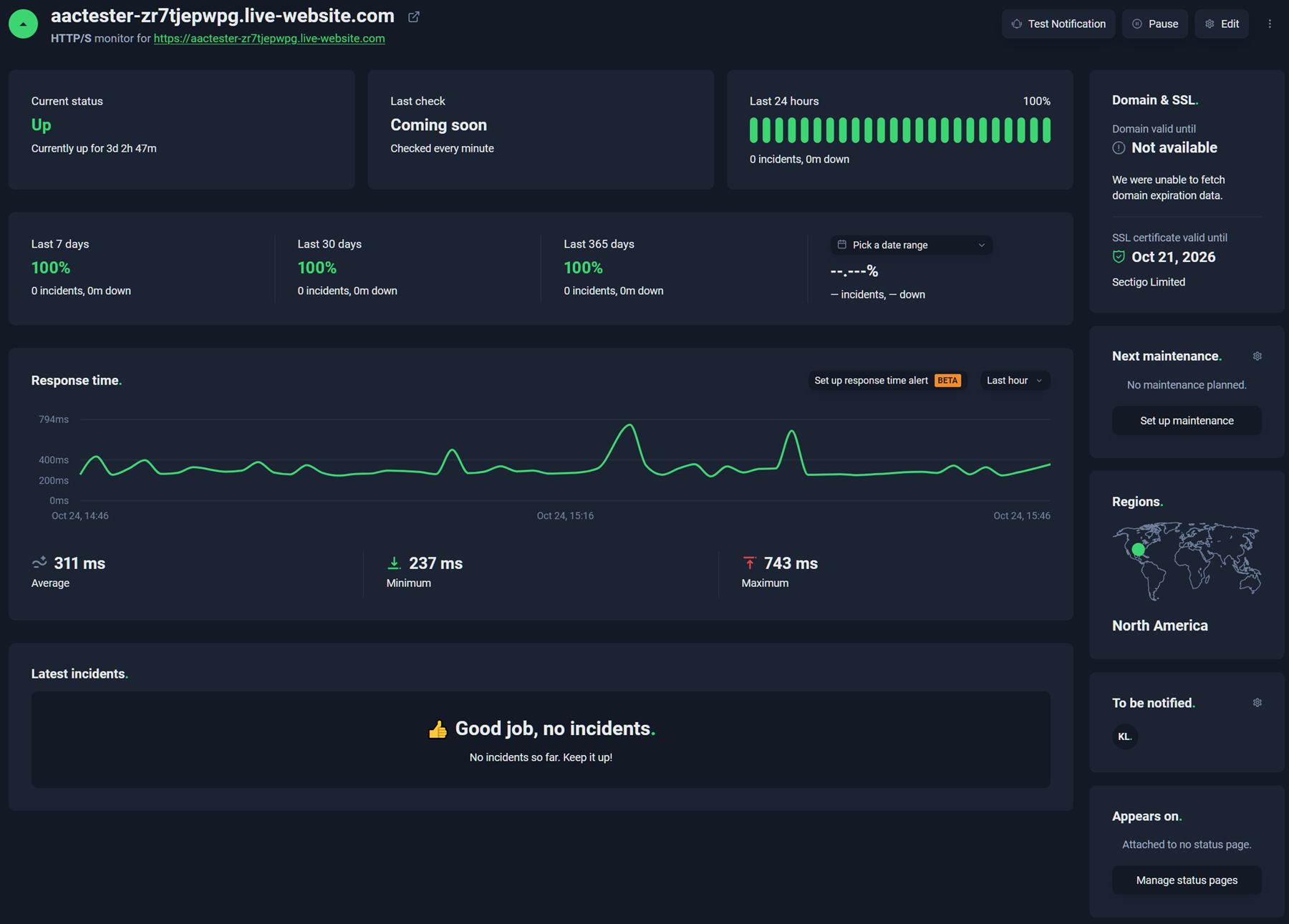1289x924 pixels.
Task: Click the KL avatar under To be notified
Action: [1124, 736]
